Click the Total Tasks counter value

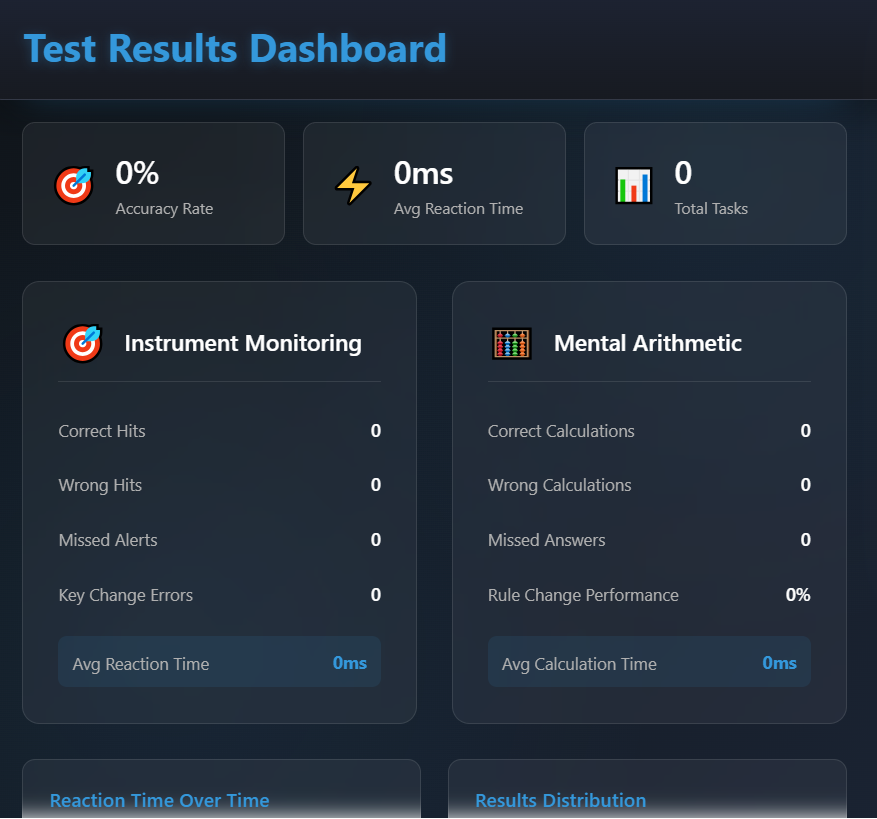[683, 172]
